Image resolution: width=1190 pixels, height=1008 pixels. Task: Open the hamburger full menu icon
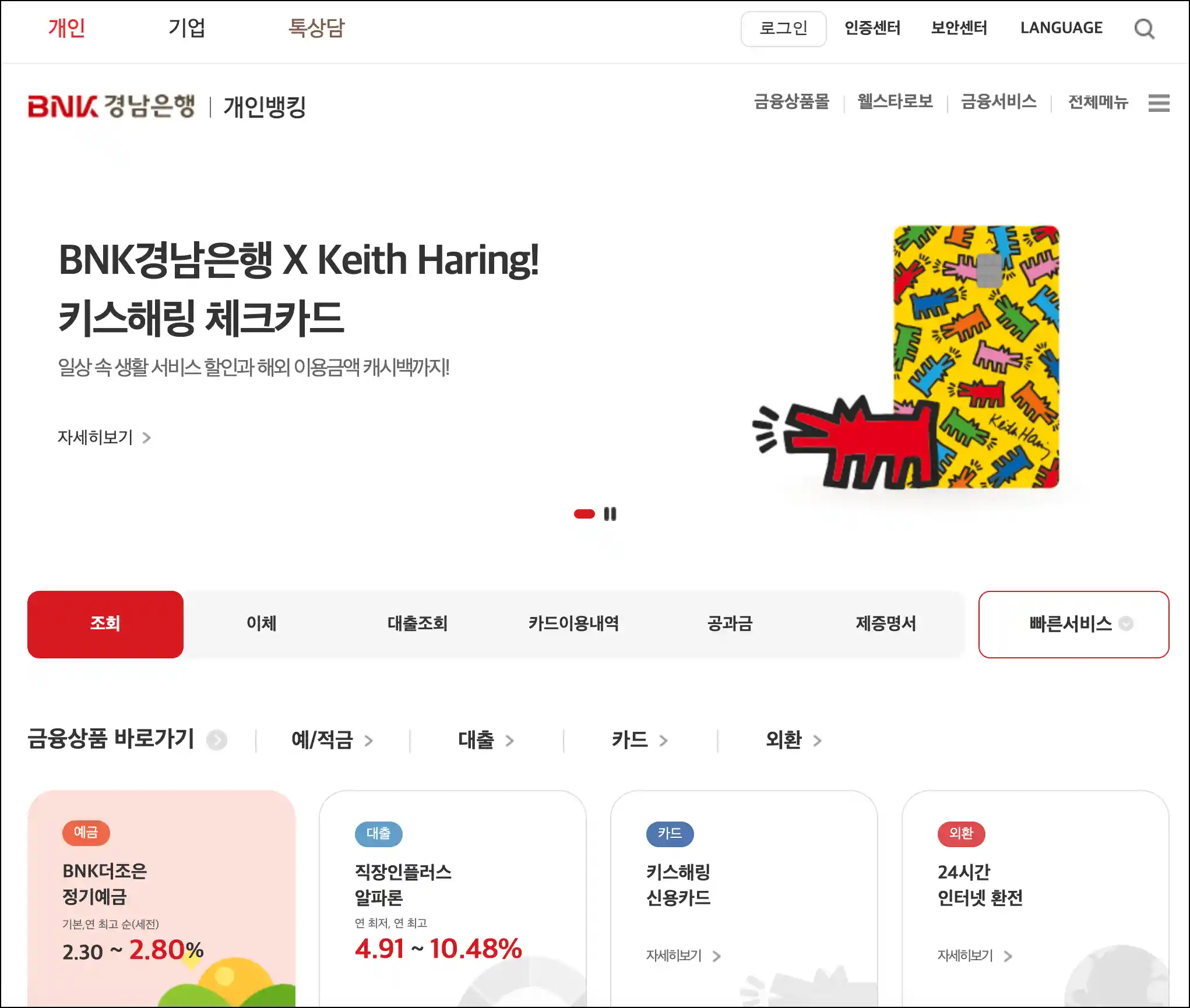(x=1159, y=103)
